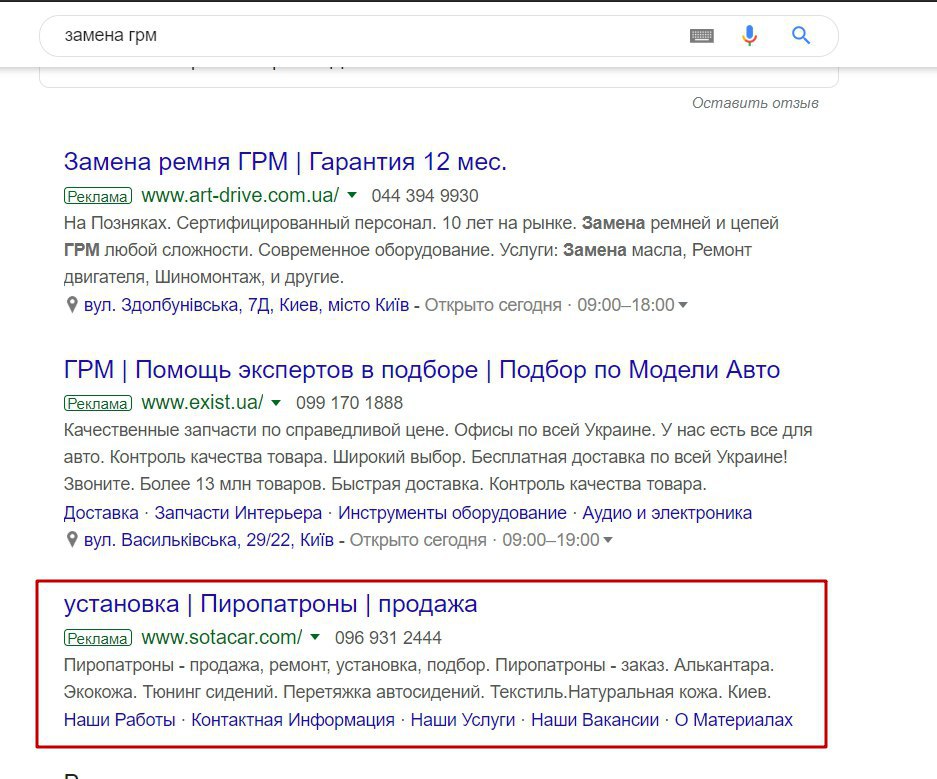Viewport: 937px width, 779px height.
Task: Open 'Контактная Информация' sitelink
Action: tap(293, 720)
